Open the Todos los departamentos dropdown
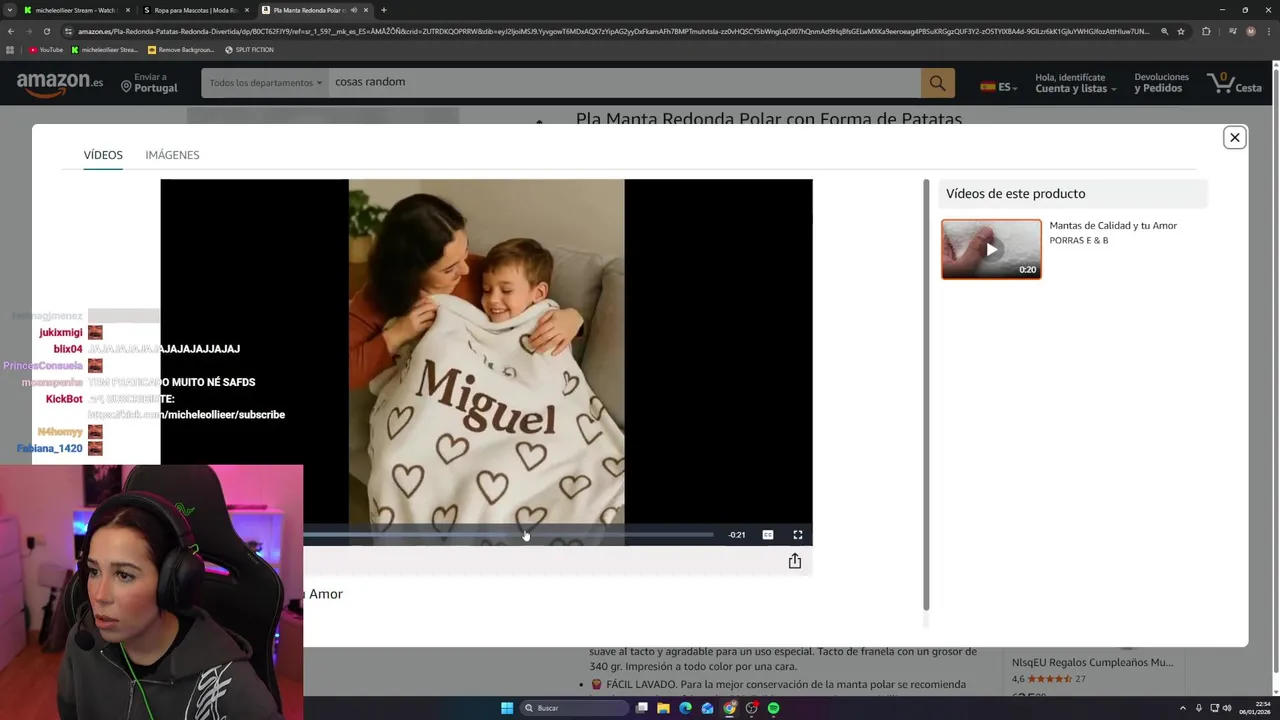 click(265, 83)
